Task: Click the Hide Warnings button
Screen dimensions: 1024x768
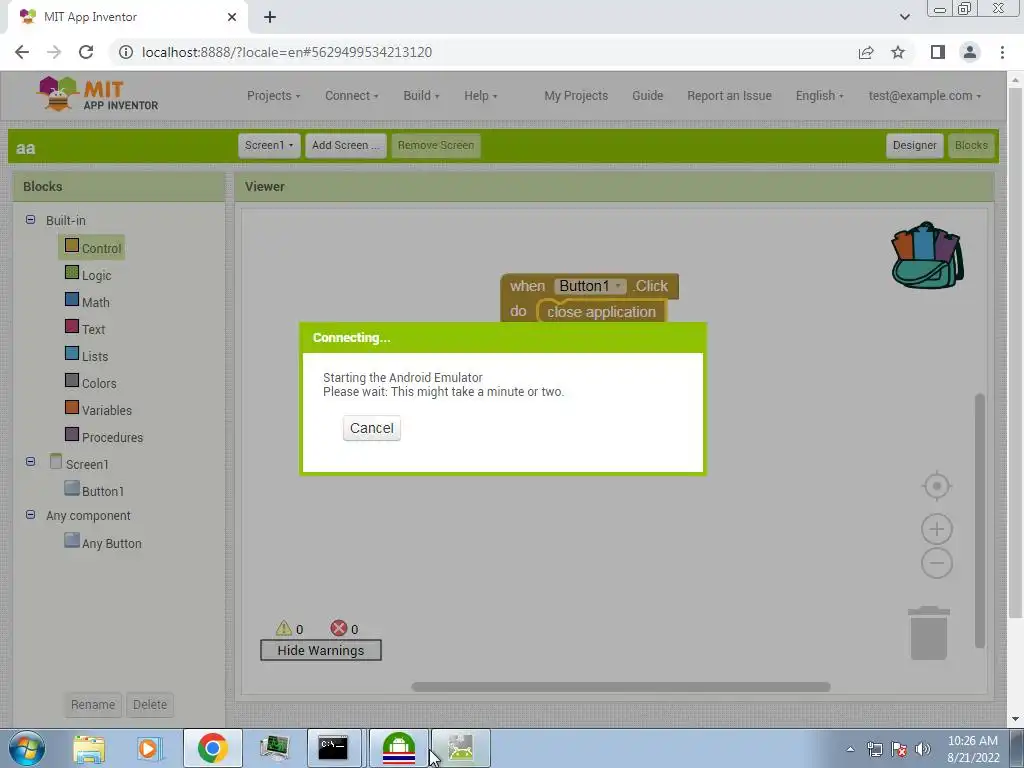Action: 321,650
